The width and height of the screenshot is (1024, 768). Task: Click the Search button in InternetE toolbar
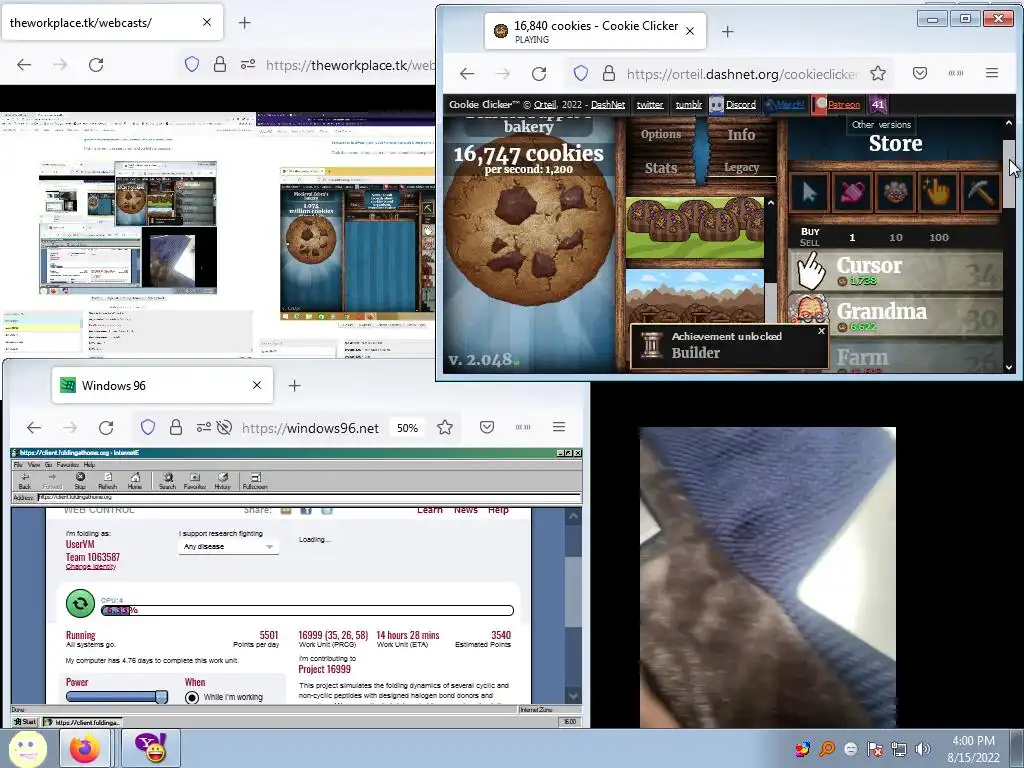pos(167,481)
